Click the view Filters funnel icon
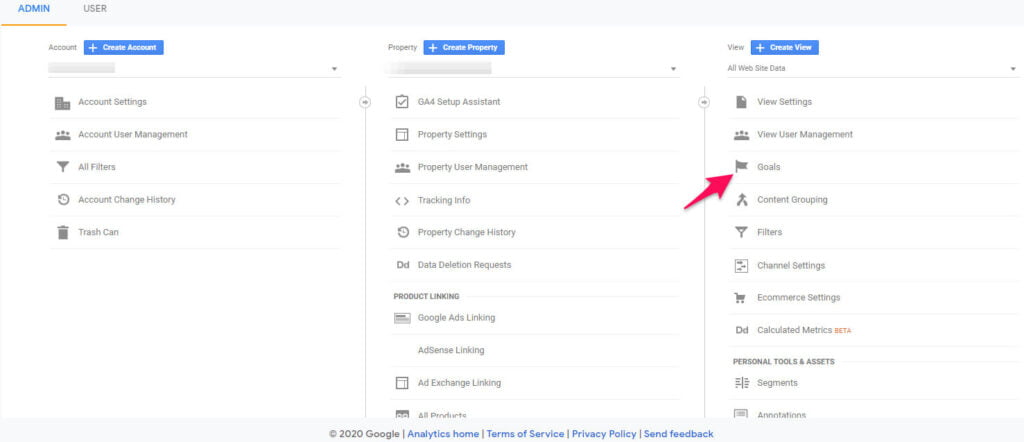 (x=741, y=232)
